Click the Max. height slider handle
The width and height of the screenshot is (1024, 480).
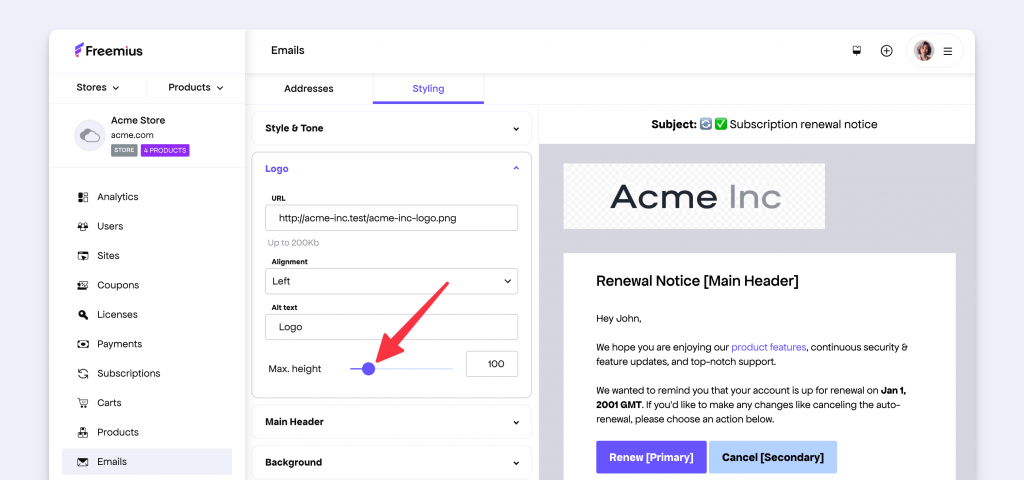368,369
